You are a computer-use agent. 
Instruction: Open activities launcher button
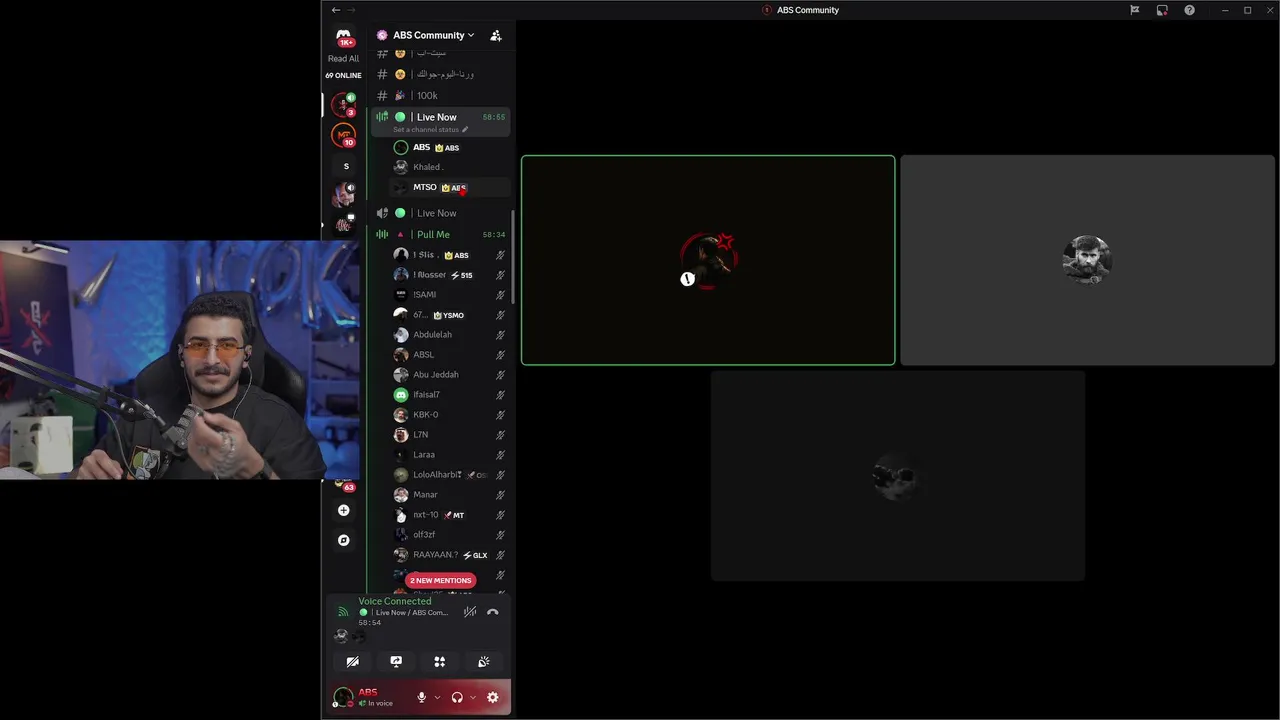pos(440,662)
